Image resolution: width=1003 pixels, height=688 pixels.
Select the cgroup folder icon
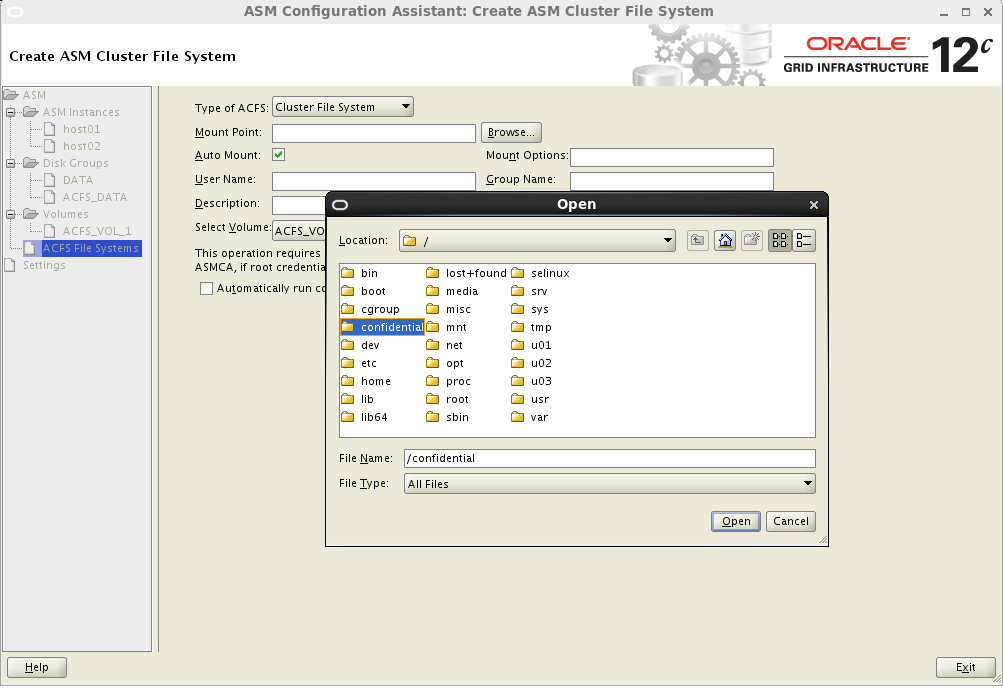[348, 309]
